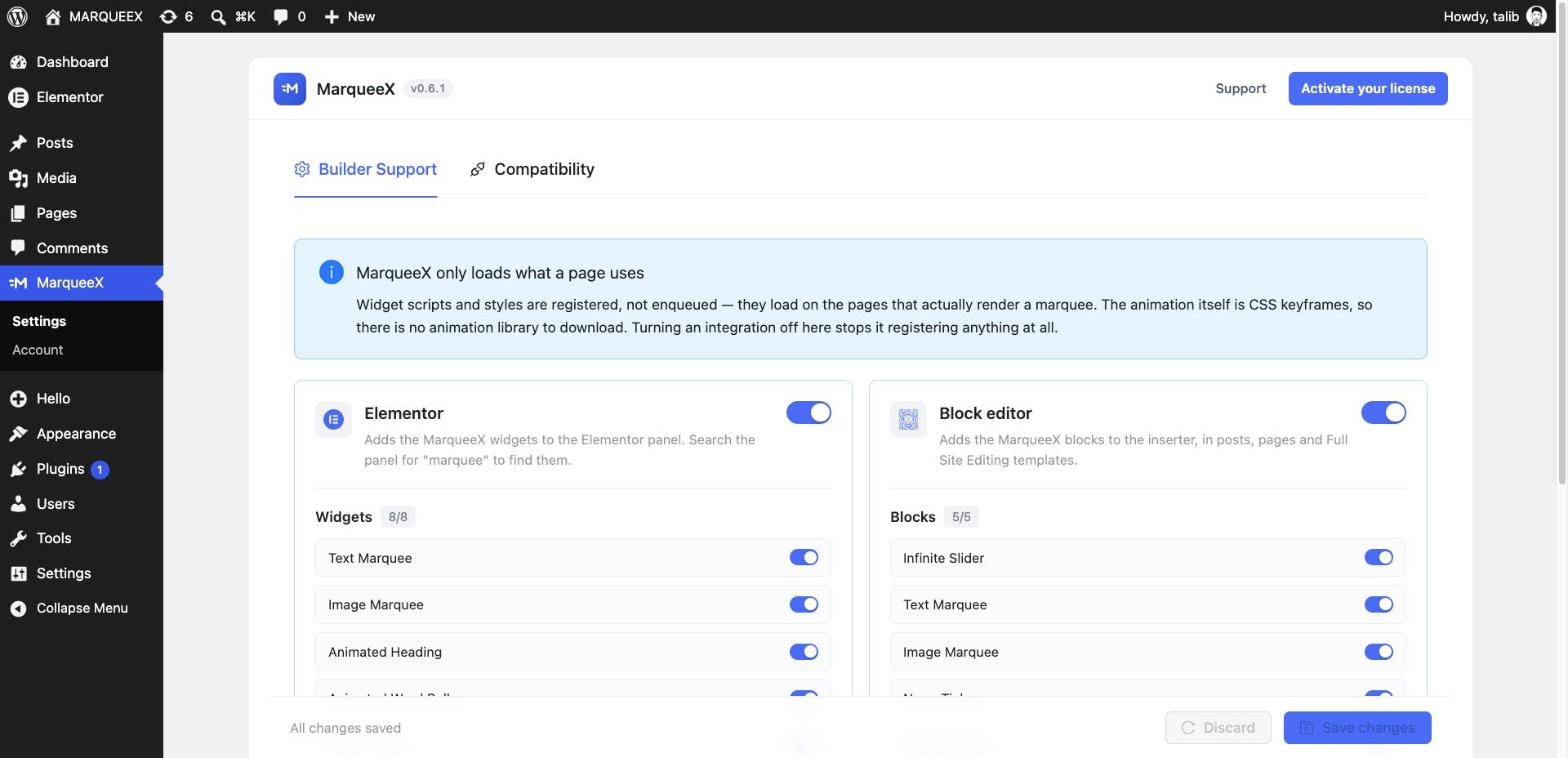1568x758 pixels.
Task: Open the updates icon showing 6
Action: tap(168, 16)
